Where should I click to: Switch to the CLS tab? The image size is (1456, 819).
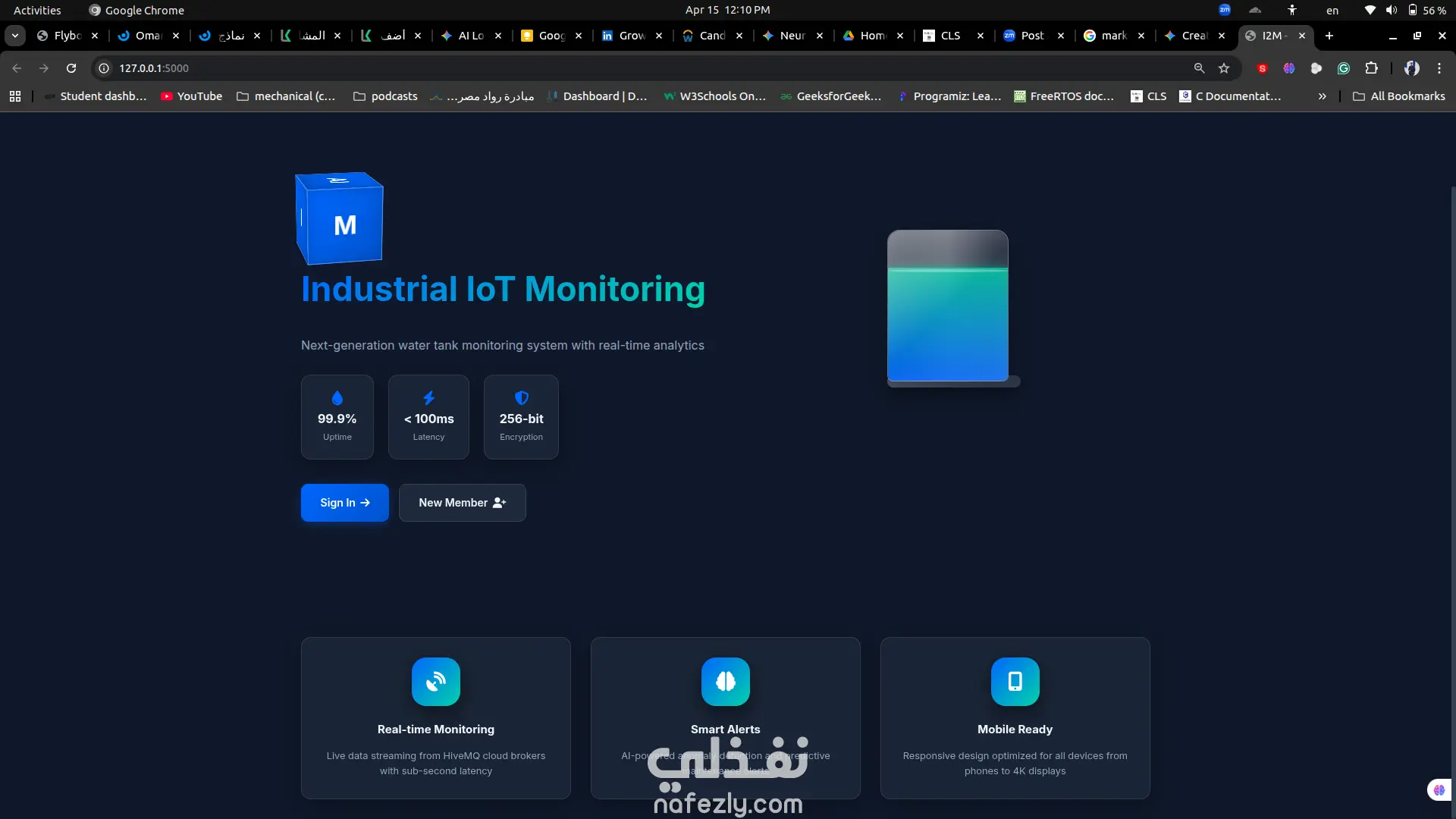coord(949,36)
